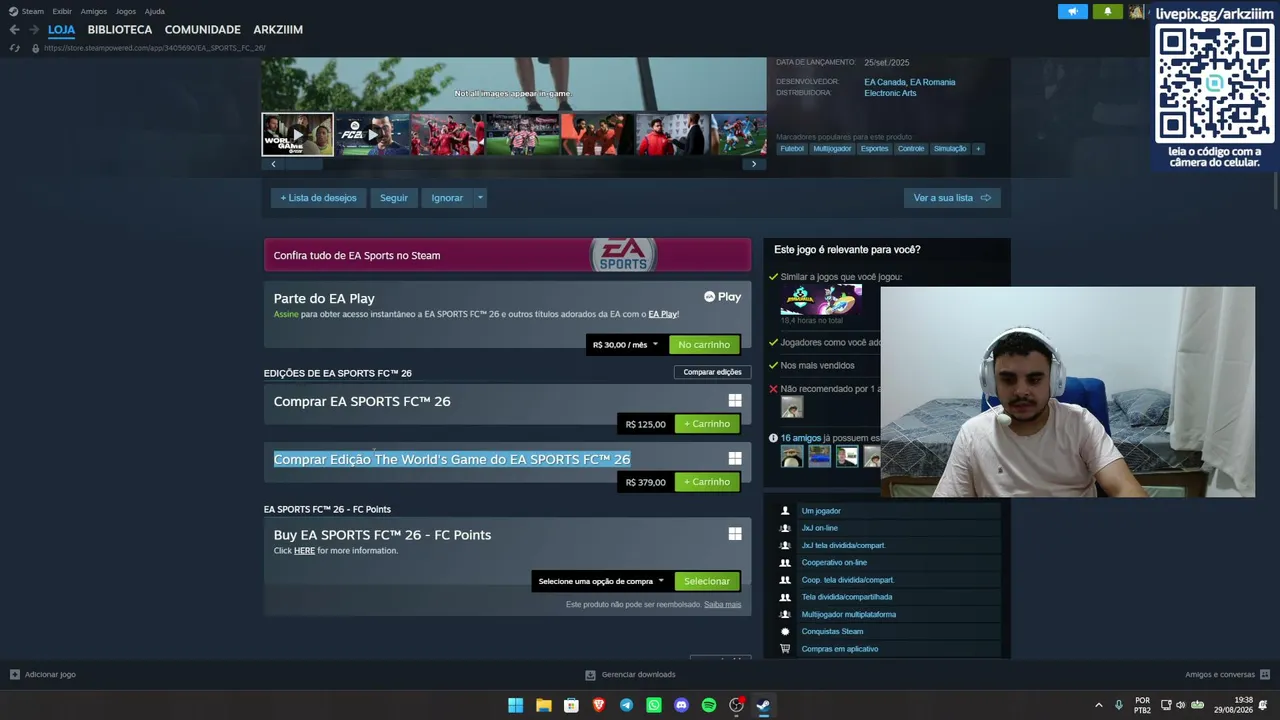This screenshot has width=1280, height=720.
Task: Open Conquistas Steam feature link
Action: pos(832,632)
